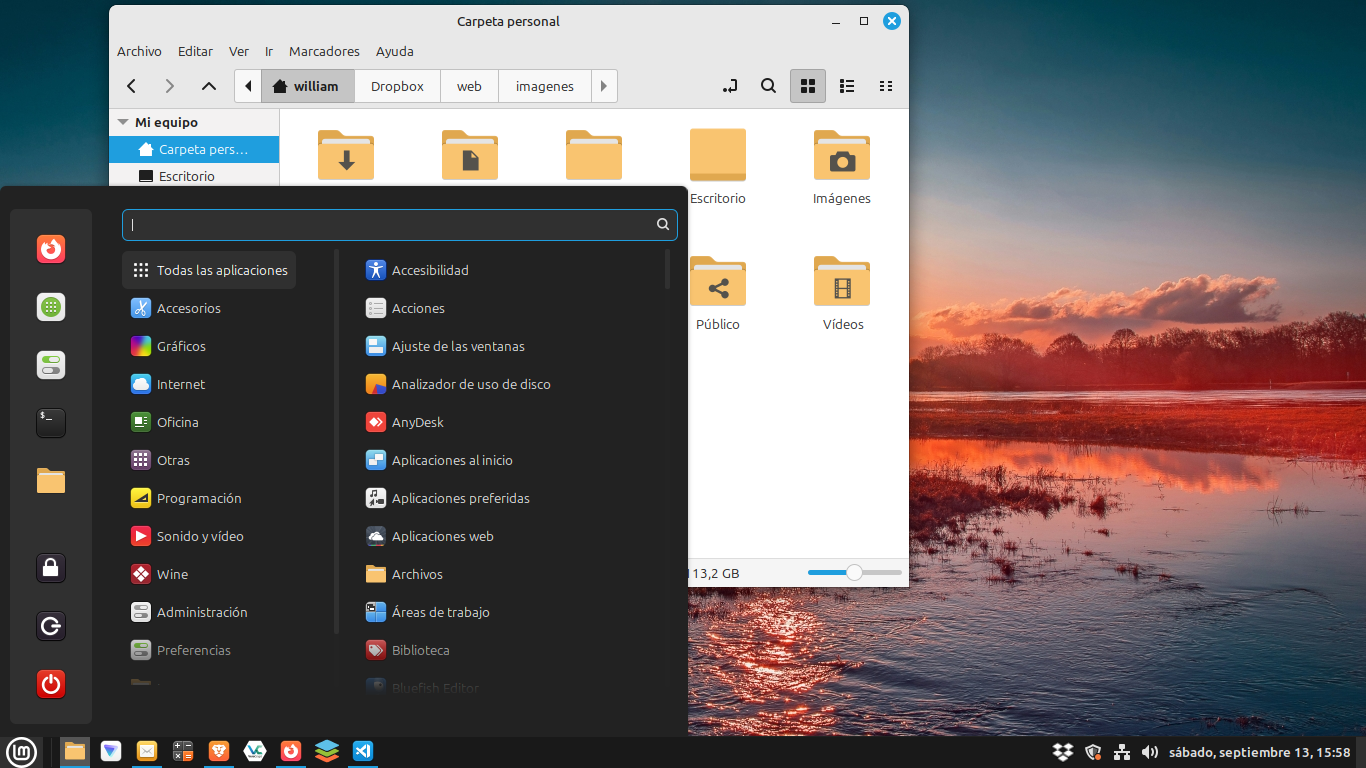1366x768 pixels.
Task: Switch to list view
Action: 847,86
